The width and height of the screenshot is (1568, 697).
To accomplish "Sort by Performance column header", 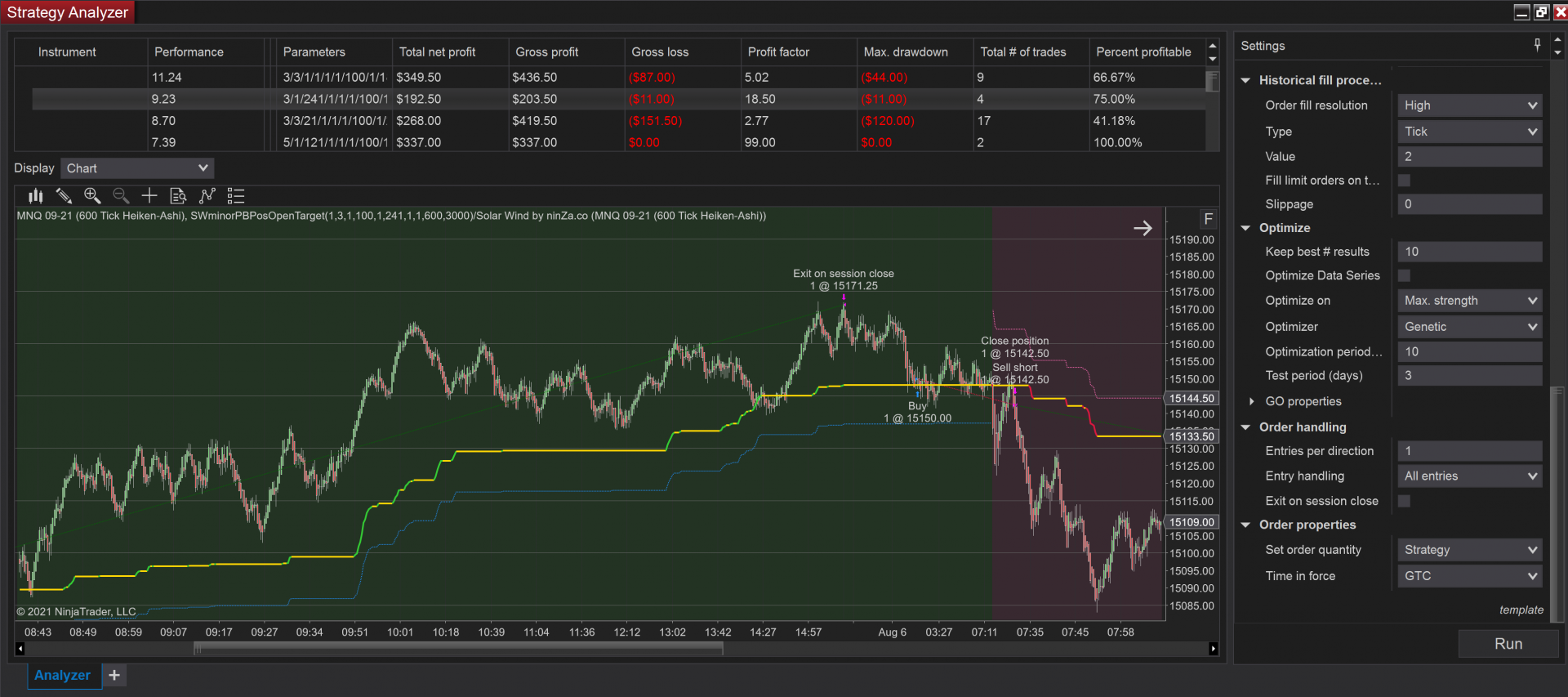I will click(x=207, y=52).
